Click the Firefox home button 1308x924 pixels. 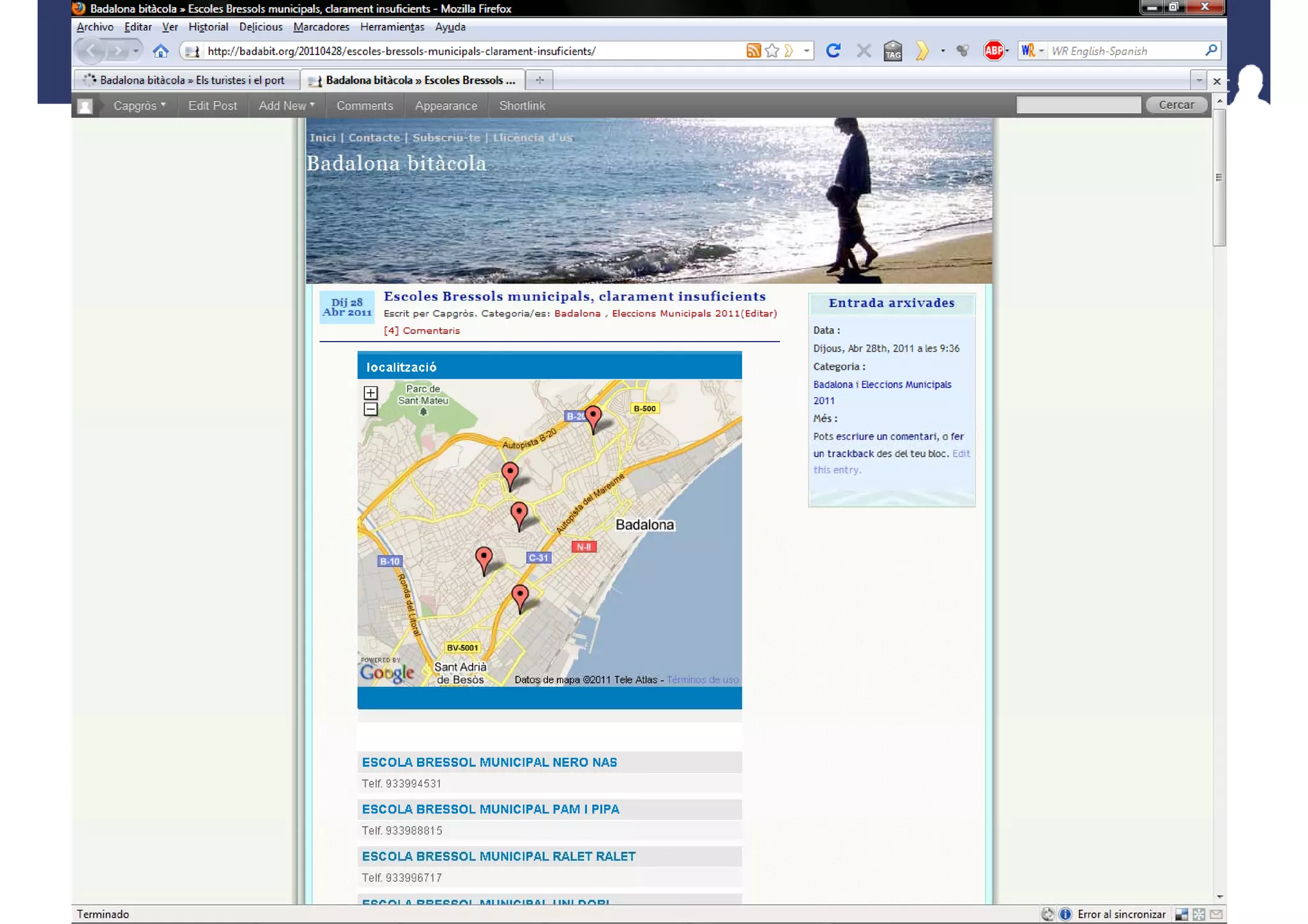[x=160, y=51]
